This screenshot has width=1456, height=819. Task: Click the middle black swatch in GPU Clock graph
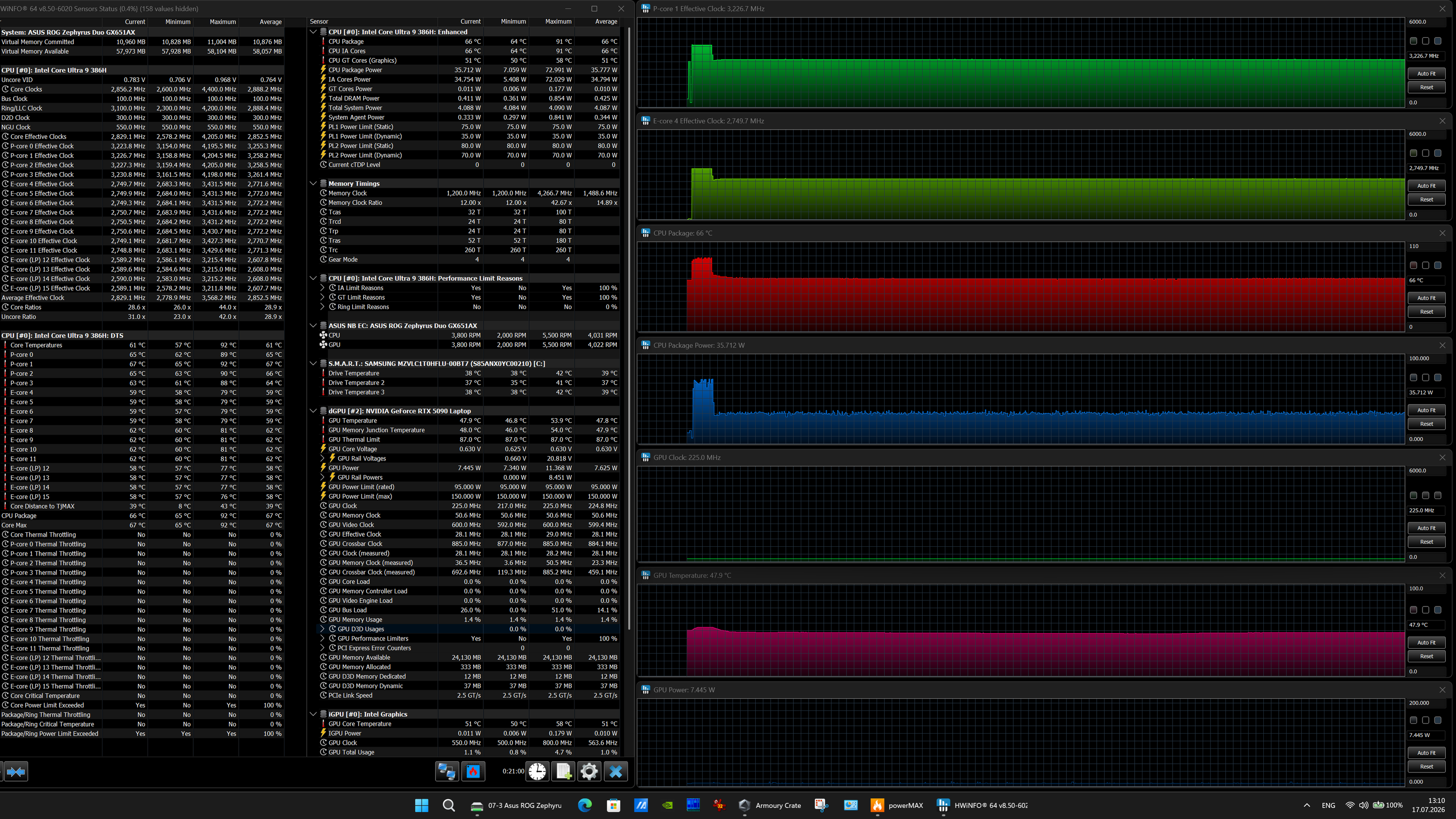coord(1425,495)
